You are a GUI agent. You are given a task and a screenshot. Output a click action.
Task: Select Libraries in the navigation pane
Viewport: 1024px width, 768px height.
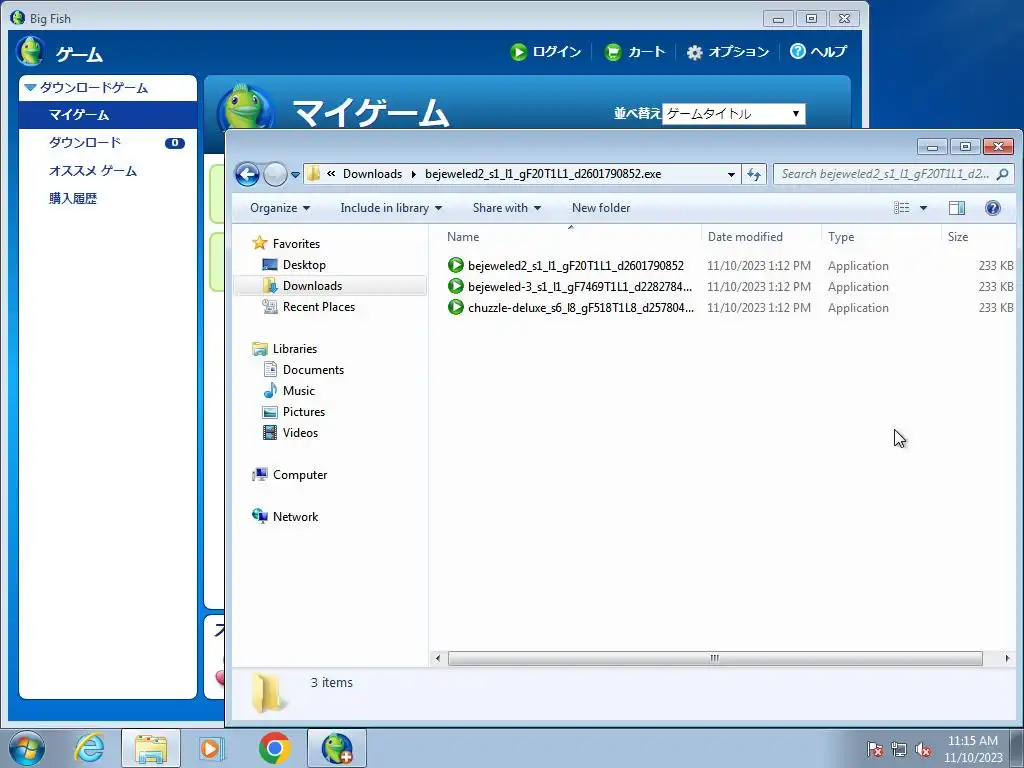pos(295,349)
